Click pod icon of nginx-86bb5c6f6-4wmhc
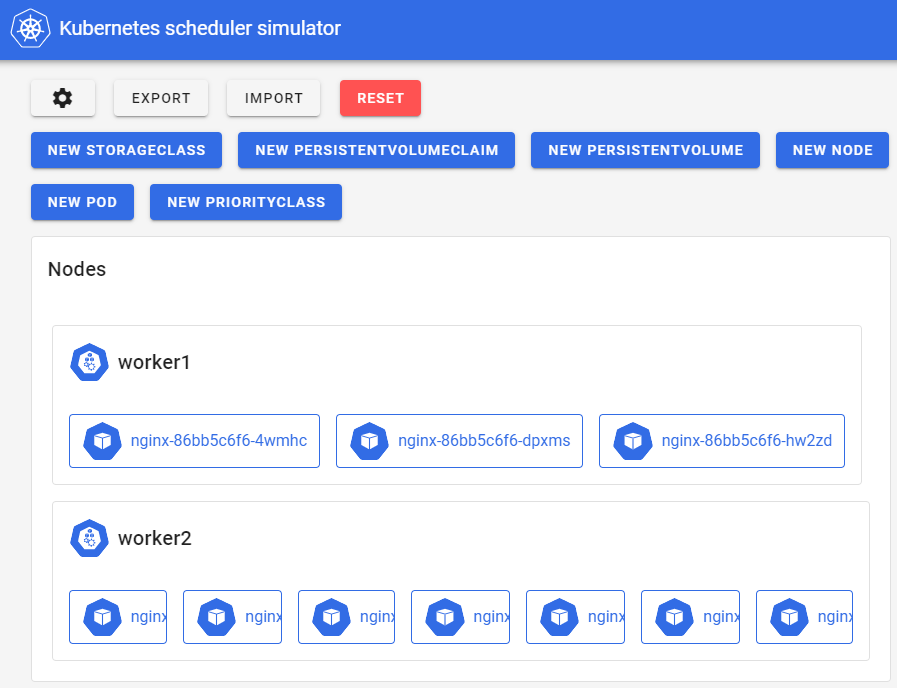 coord(102,441)
